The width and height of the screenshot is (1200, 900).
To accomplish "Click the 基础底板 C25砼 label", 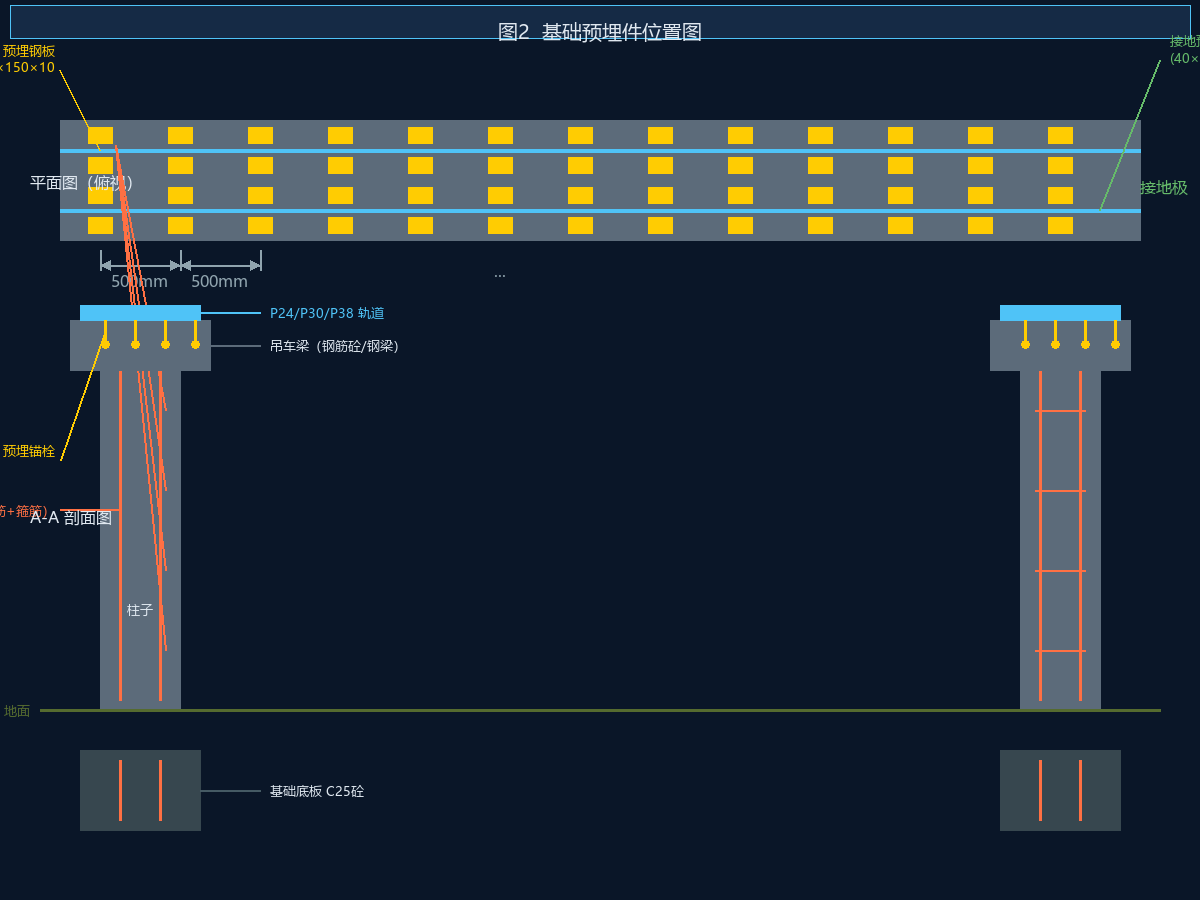I will coord(317,791).
